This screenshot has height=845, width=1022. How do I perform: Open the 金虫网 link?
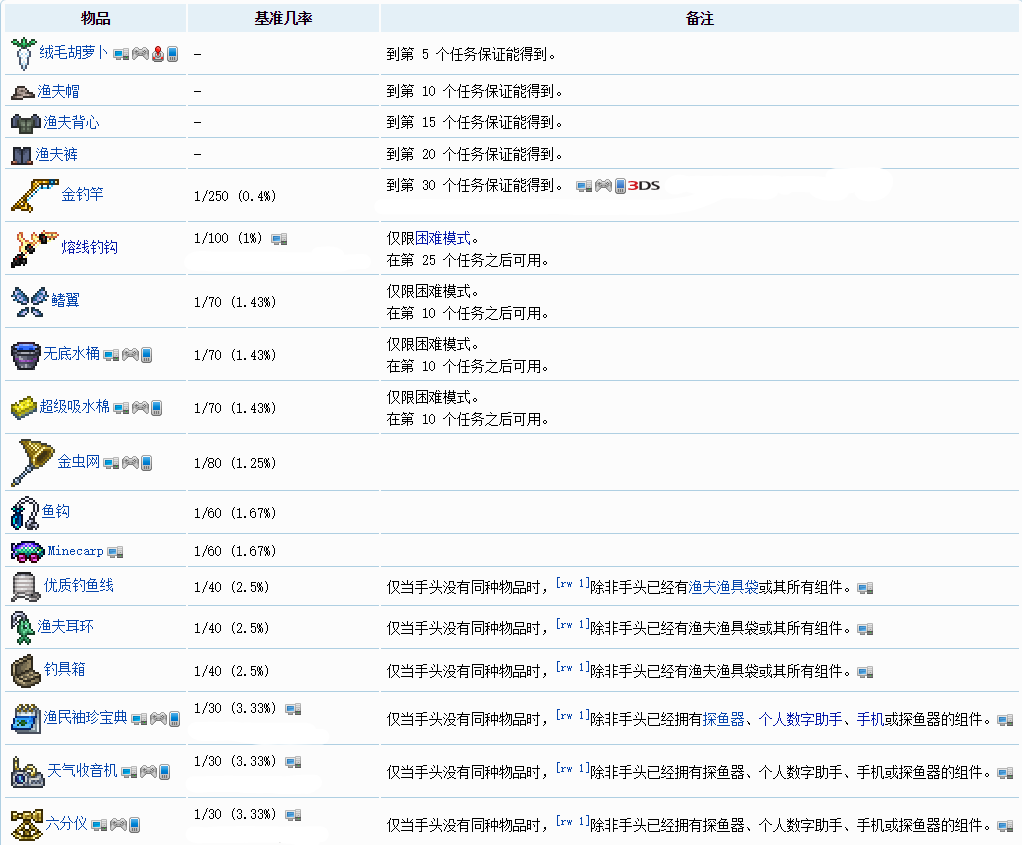(x=79, y=461)
